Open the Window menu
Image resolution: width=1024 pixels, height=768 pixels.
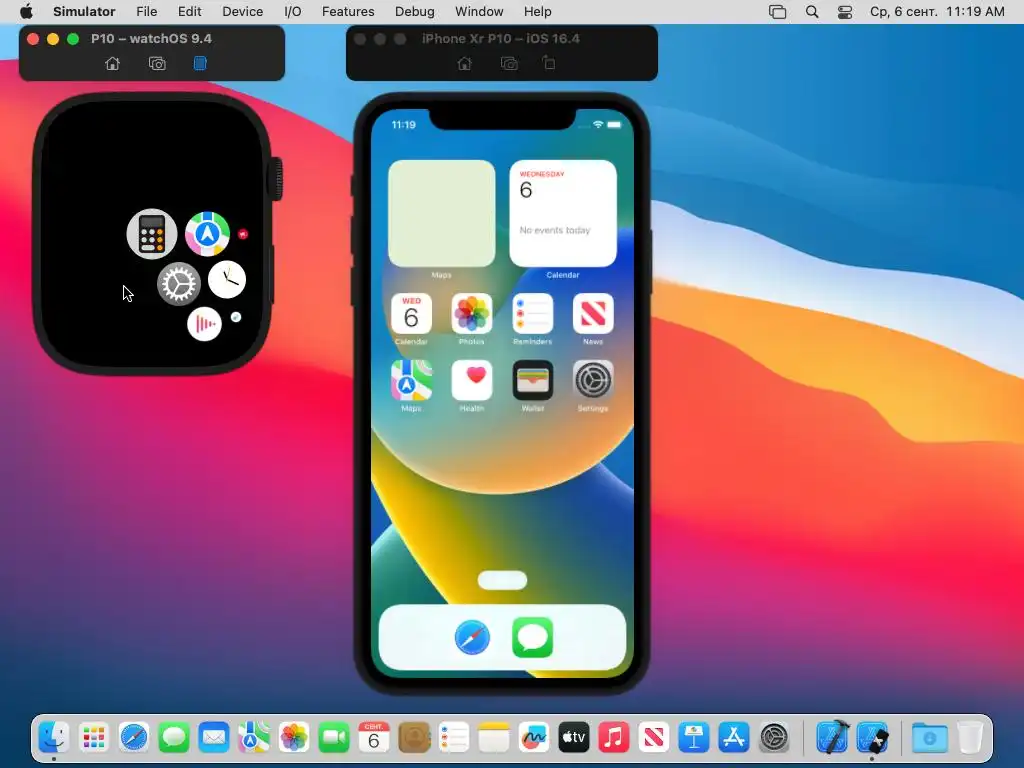[x=479, y=12]
